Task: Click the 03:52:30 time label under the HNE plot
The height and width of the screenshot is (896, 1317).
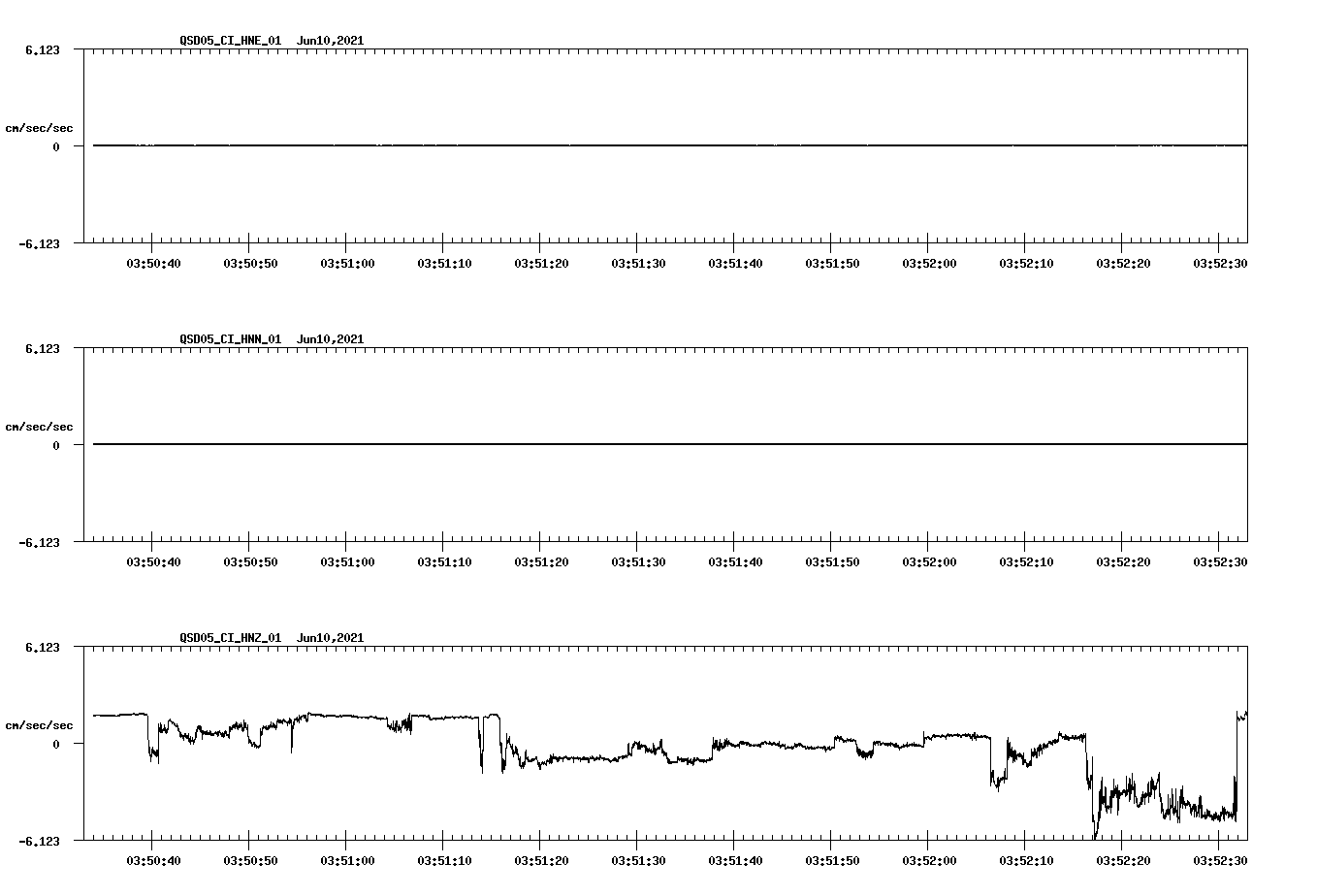Action: pyautogui.click(x=1220, y=264)
